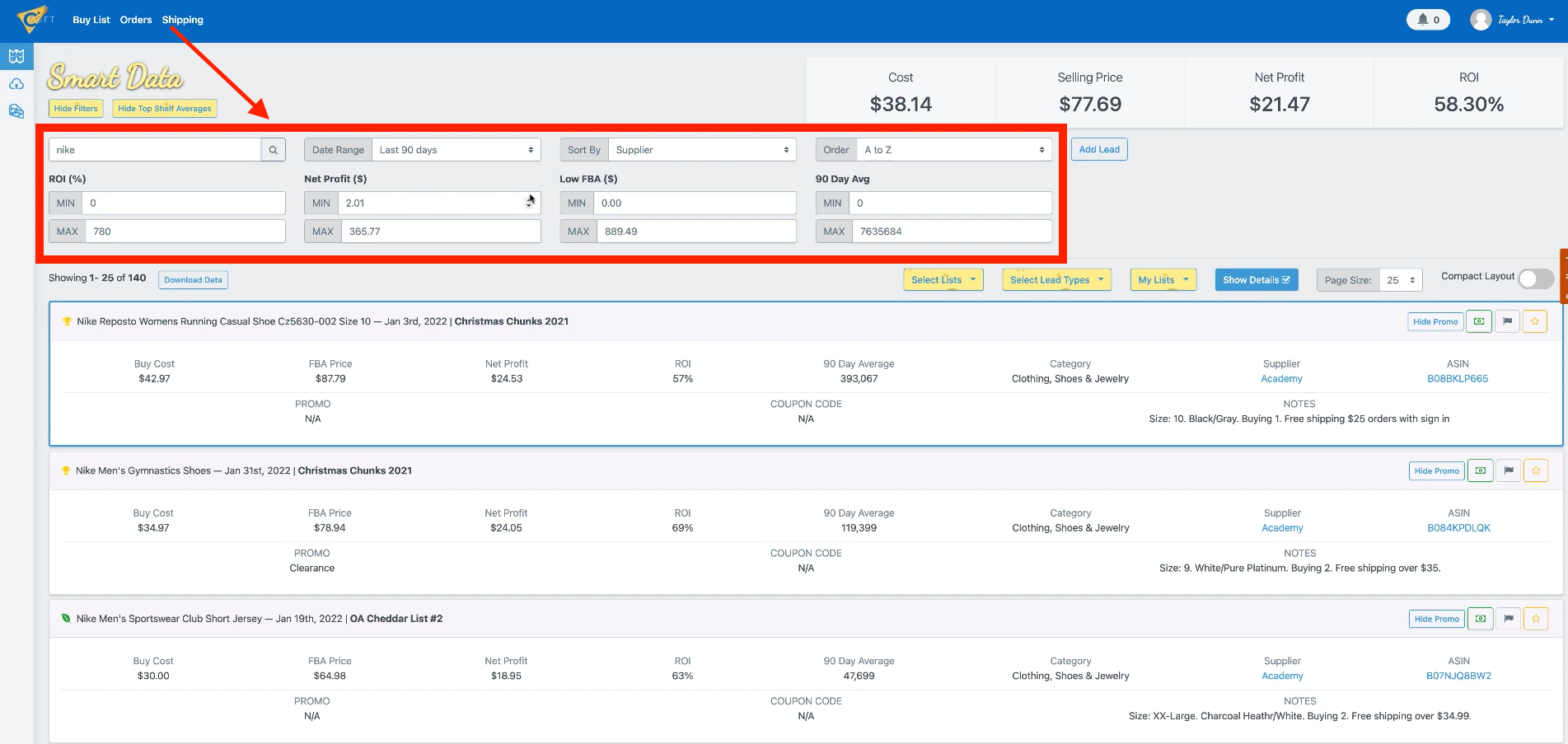1568x744 pixels.
Task: Click the Net Profit $21.47 value
Action: [1280, 105]
